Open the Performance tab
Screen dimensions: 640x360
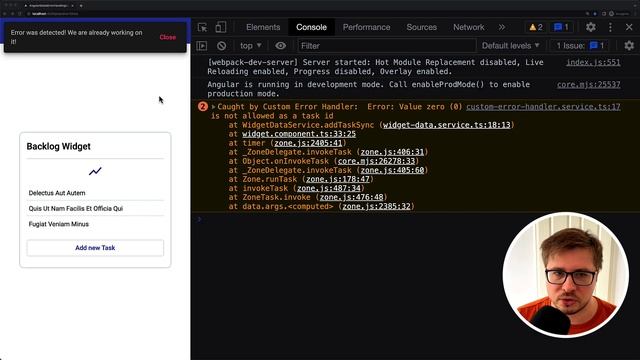pos(367,27)
